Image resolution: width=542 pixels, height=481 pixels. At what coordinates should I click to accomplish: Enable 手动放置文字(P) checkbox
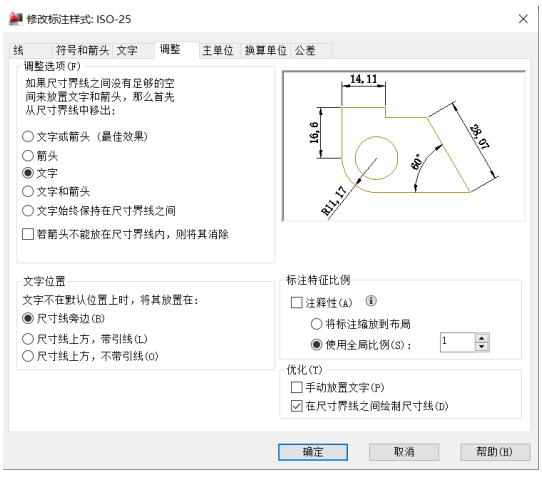click(297, 387)
